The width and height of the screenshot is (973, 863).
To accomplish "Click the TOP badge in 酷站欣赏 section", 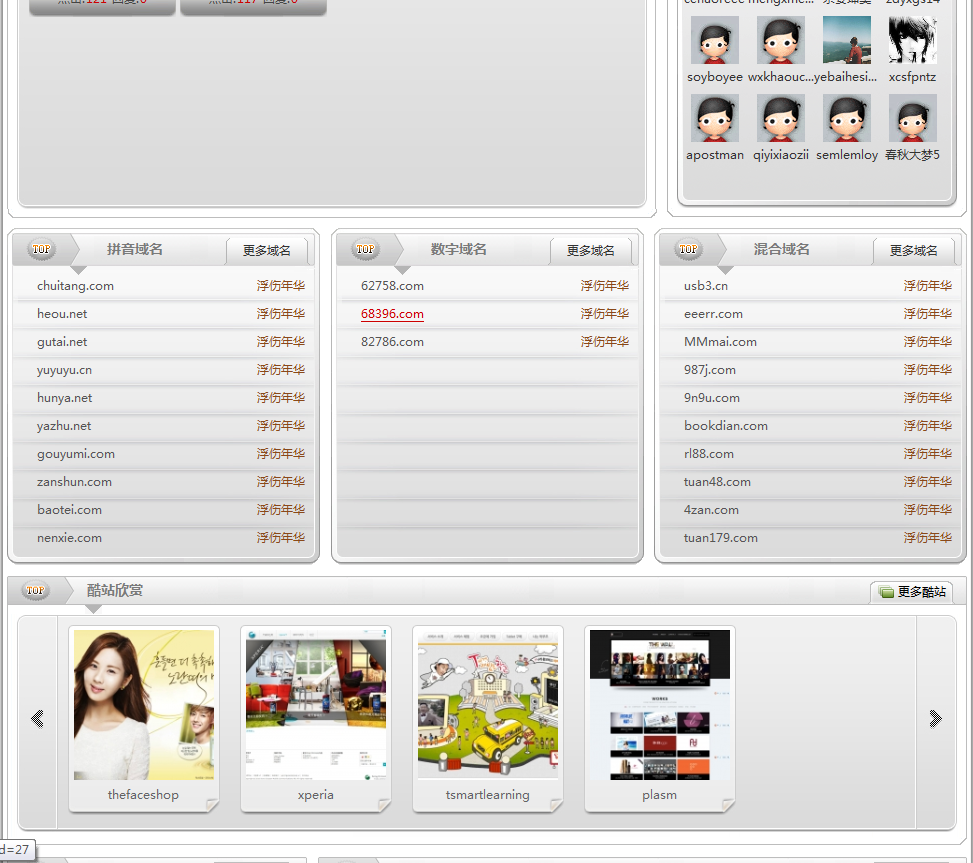I will click(35, 591).
